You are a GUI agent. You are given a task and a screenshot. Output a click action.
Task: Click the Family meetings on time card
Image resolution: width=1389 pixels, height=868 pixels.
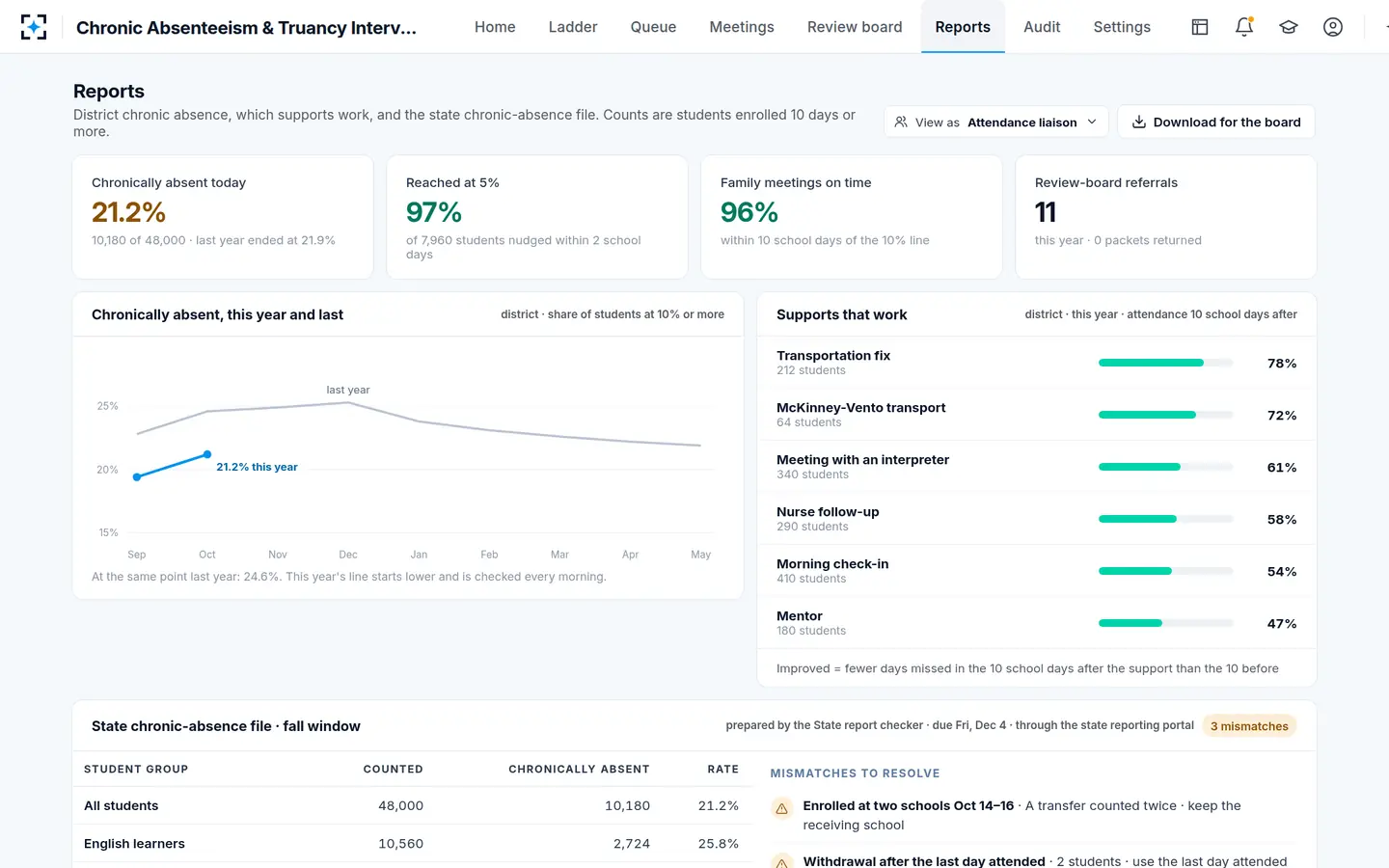coord(852,217)
